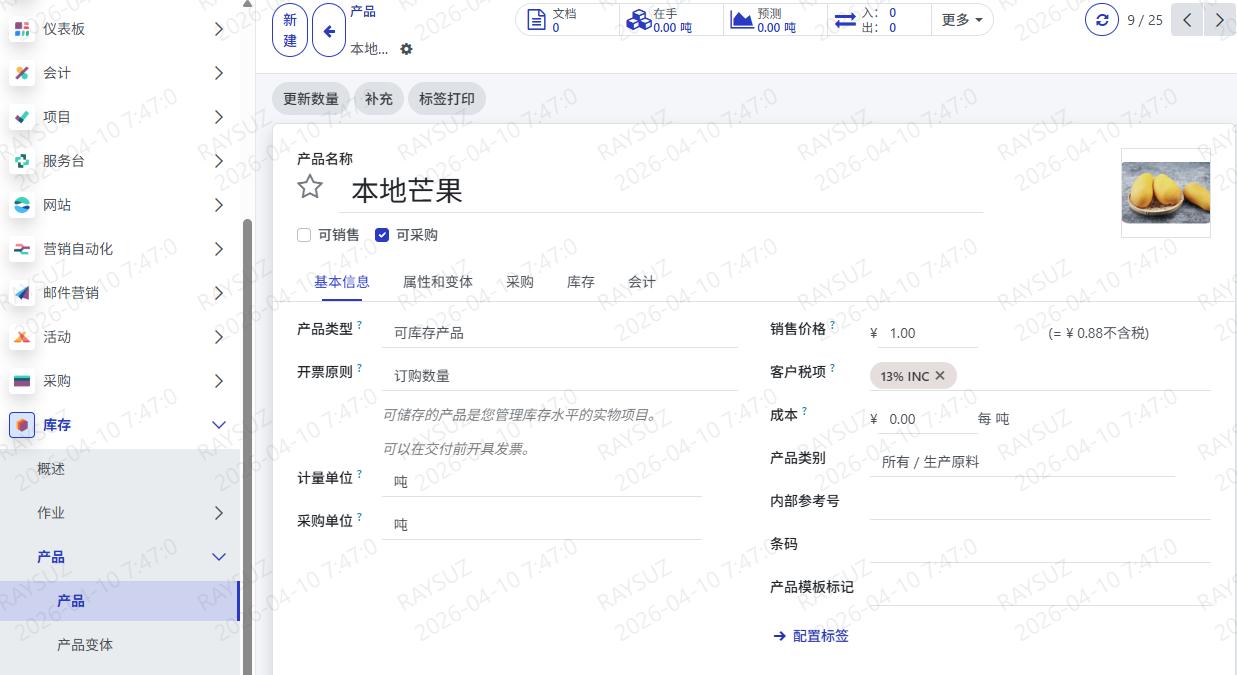Mark 本地芒果 as favorite with star
1237x675 pixels.
click(311, 187)
